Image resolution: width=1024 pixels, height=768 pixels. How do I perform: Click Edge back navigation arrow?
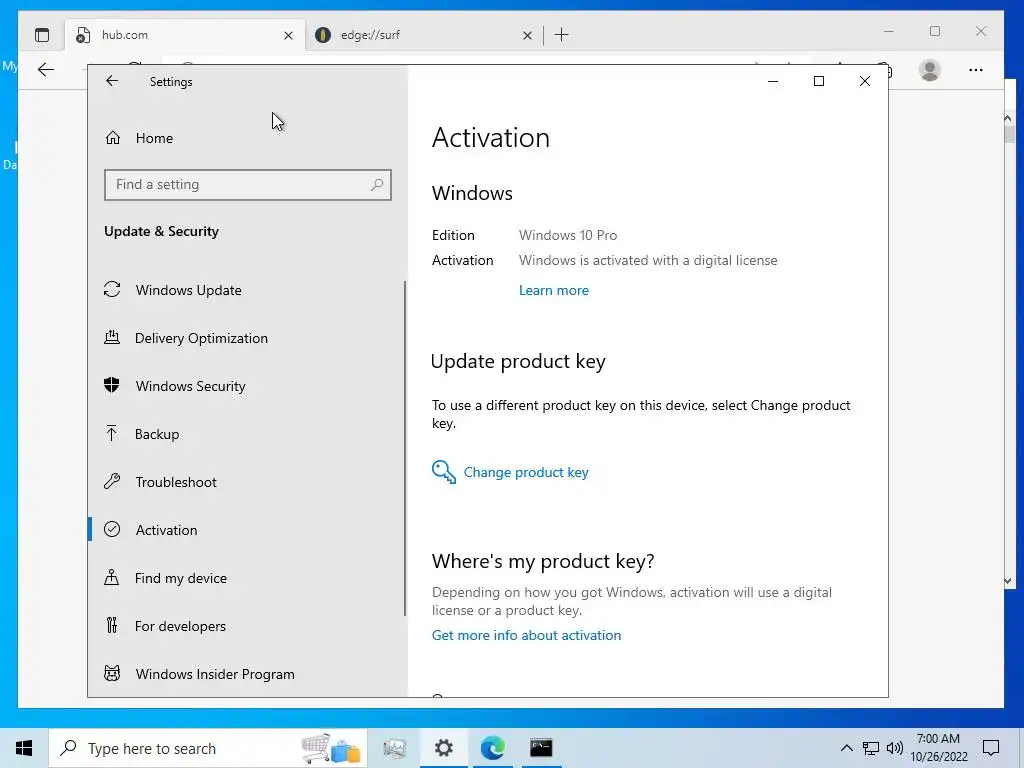pyautogui.click(x=46, y=70)
